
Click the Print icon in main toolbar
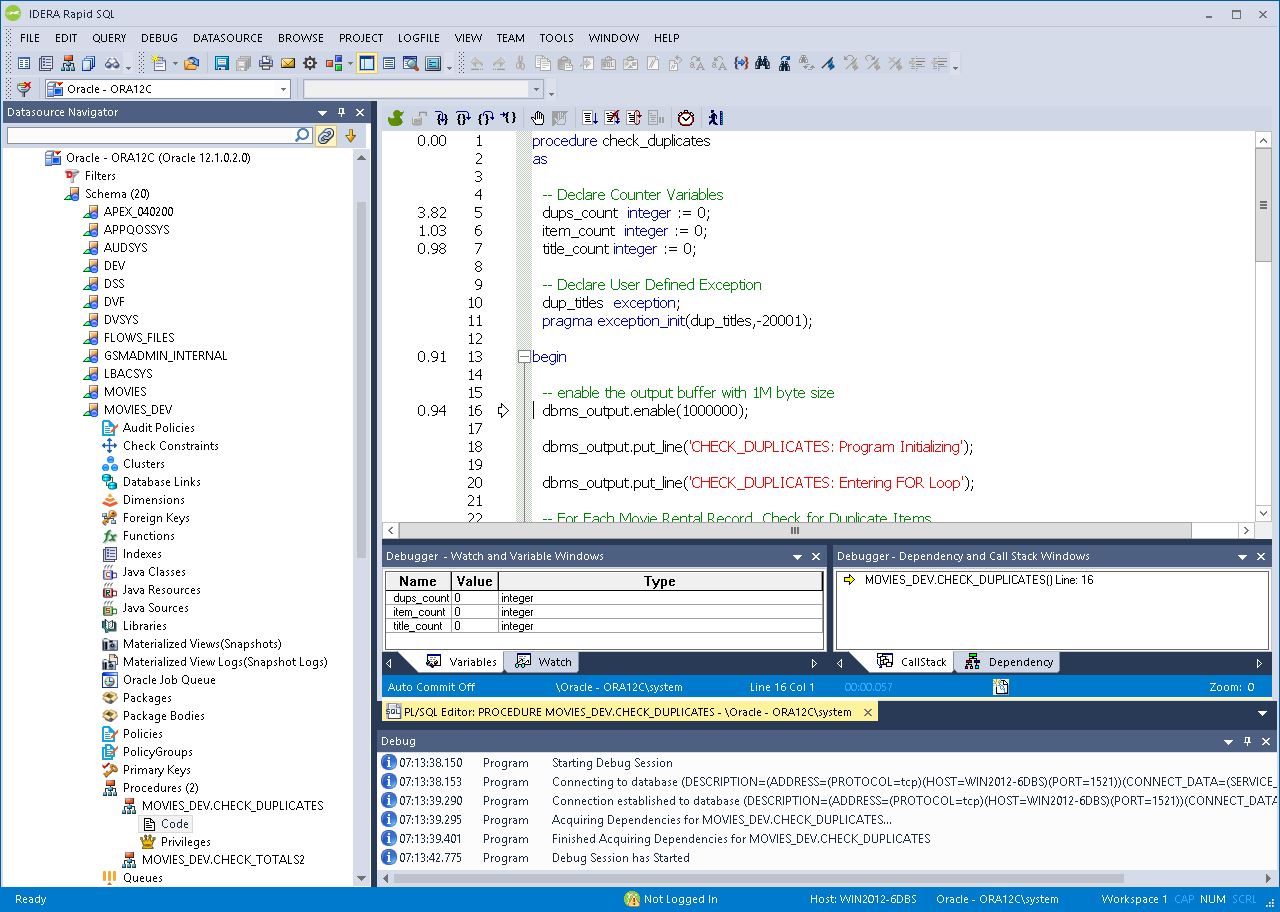pos(265,63)
